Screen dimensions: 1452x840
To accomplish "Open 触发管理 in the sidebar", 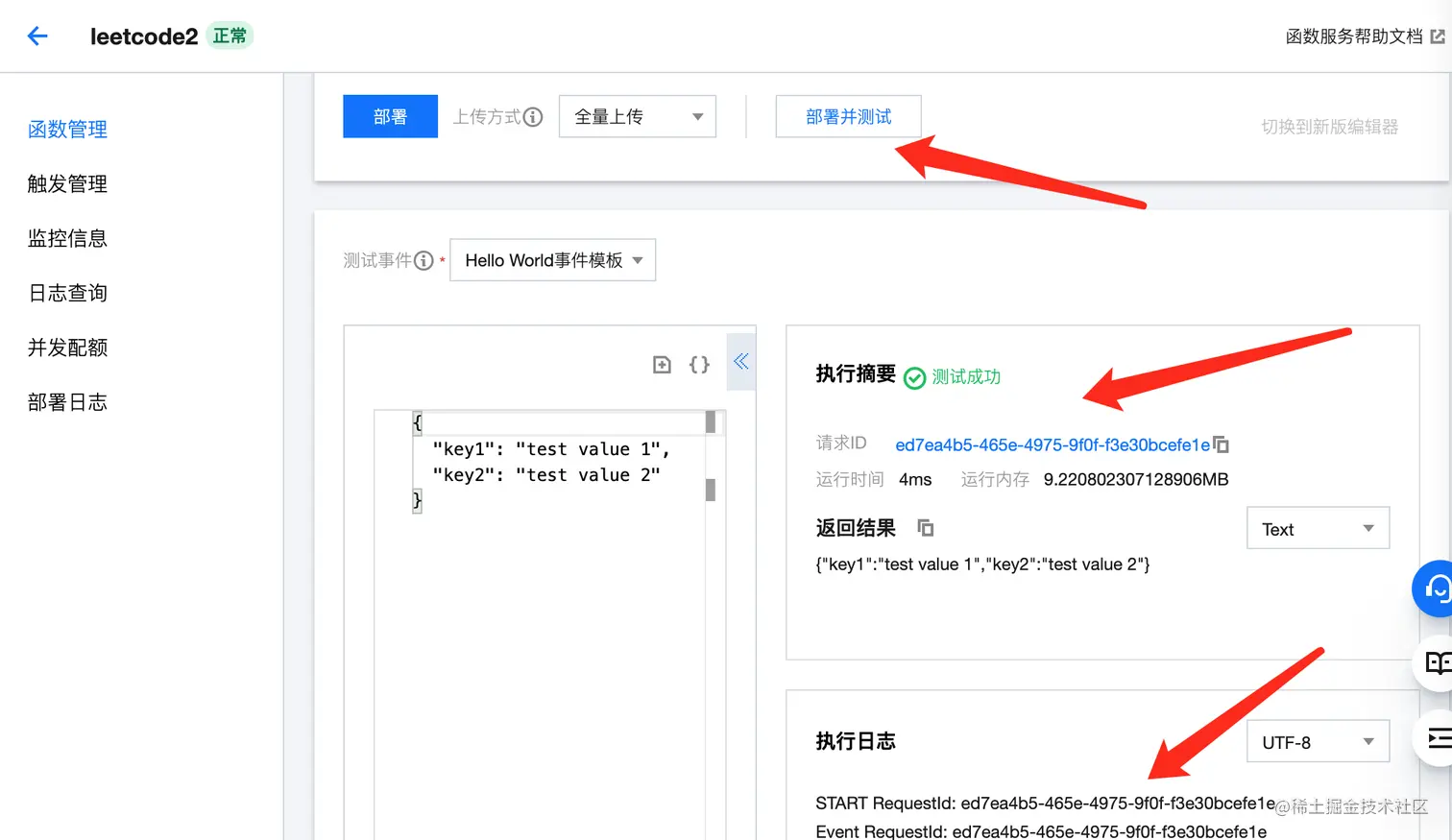I will coord(67,184).
